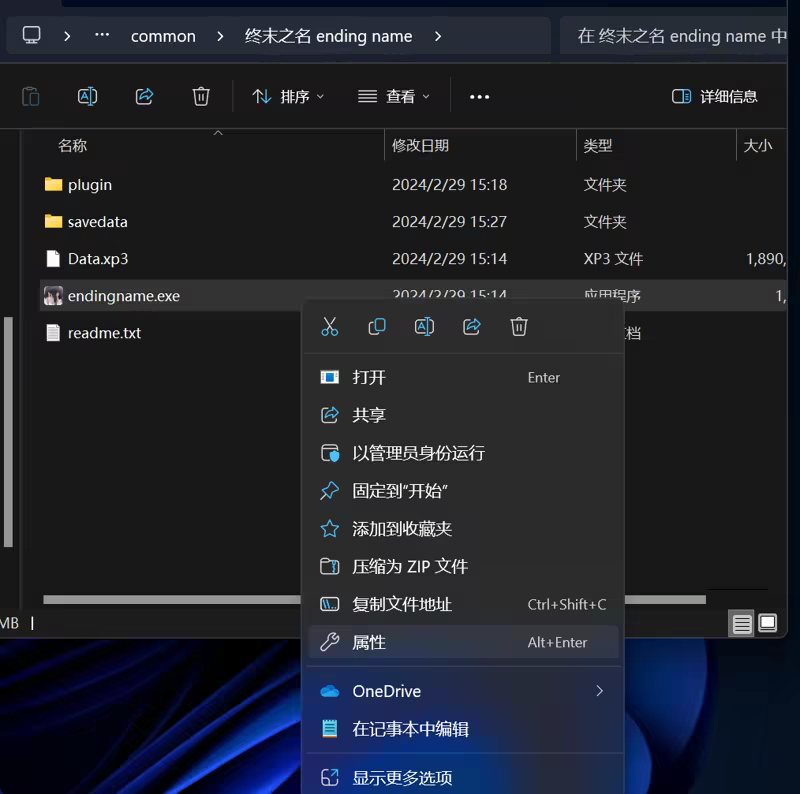Click the Copy icon in context menu
The image size is (800, 794).
point(377,326)
